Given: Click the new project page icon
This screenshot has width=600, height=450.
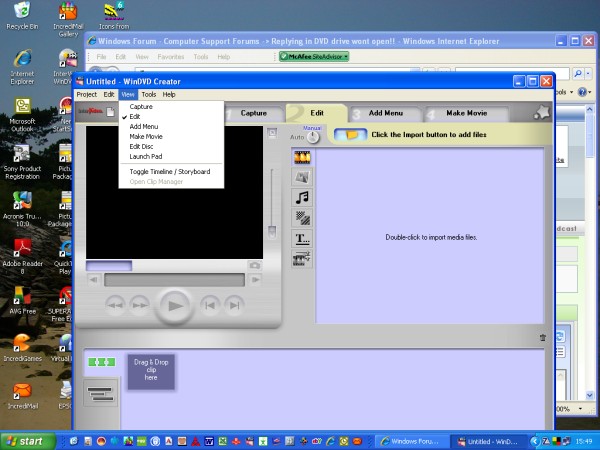Looking at the screenshot, I should coord(110,112).
